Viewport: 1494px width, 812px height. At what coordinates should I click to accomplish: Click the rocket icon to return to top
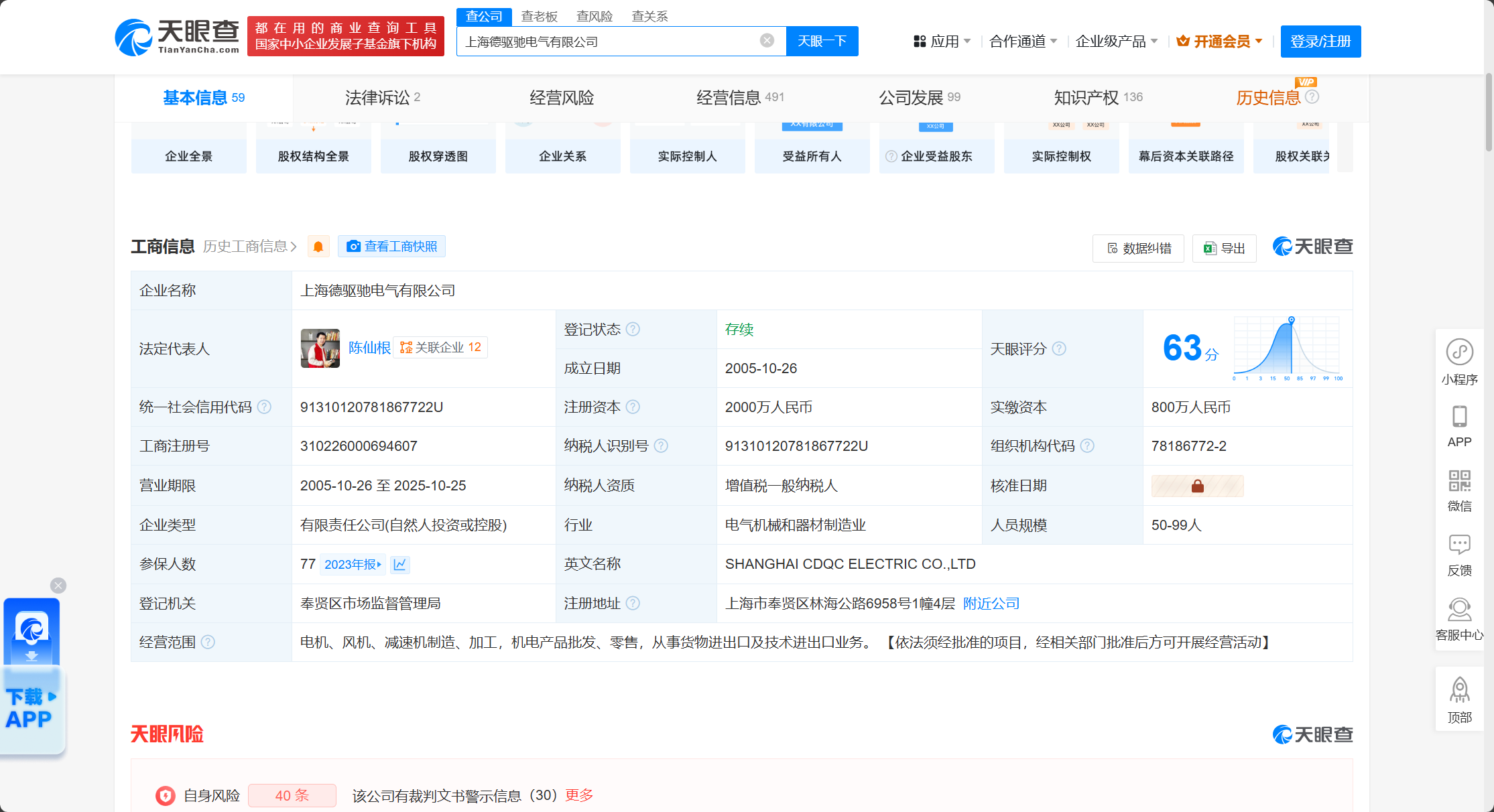coord(1459,691)
